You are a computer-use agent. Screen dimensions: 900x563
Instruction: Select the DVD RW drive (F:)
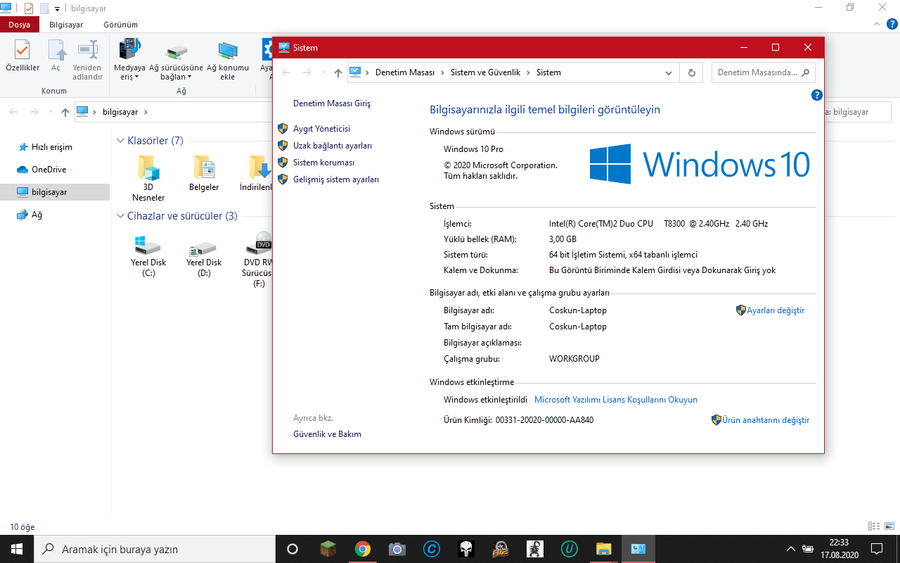pos(259,259)
